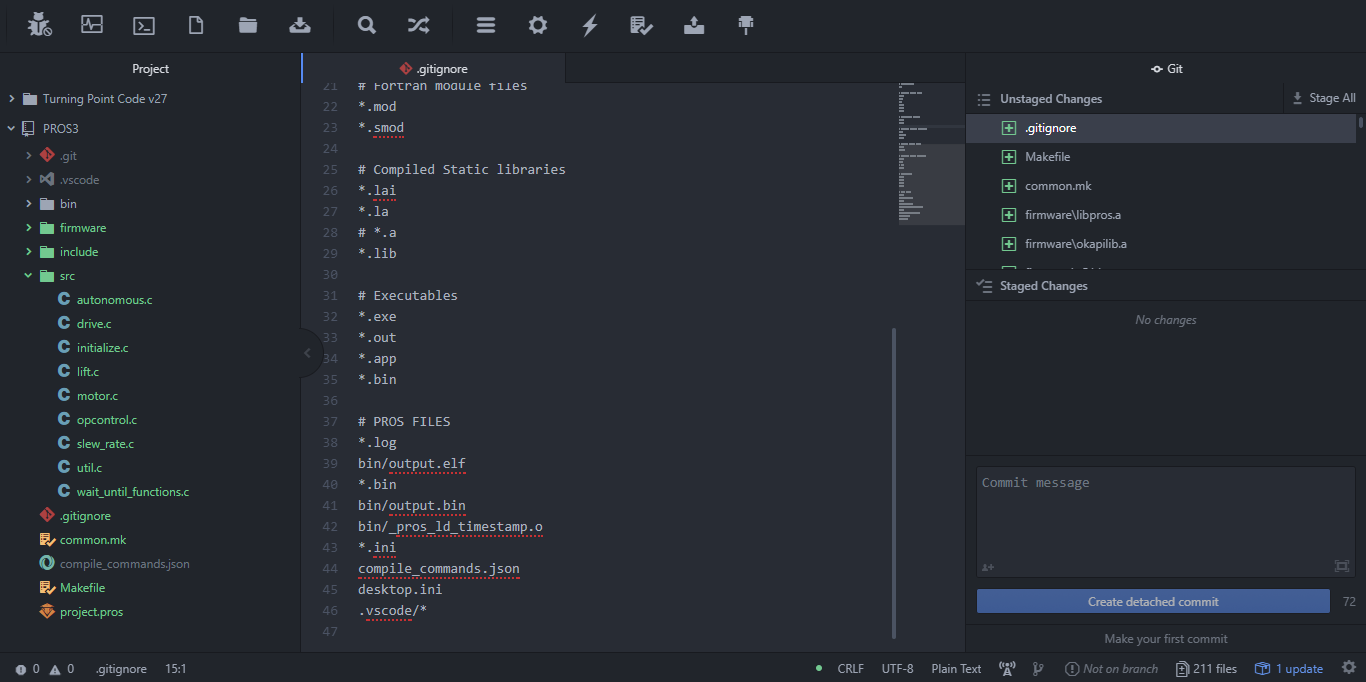Image resolution: width=1366 pixels, height=682 pixels.
Task: Select Makefile in Unstaged Changes
Action: (x=1161, y=157)
